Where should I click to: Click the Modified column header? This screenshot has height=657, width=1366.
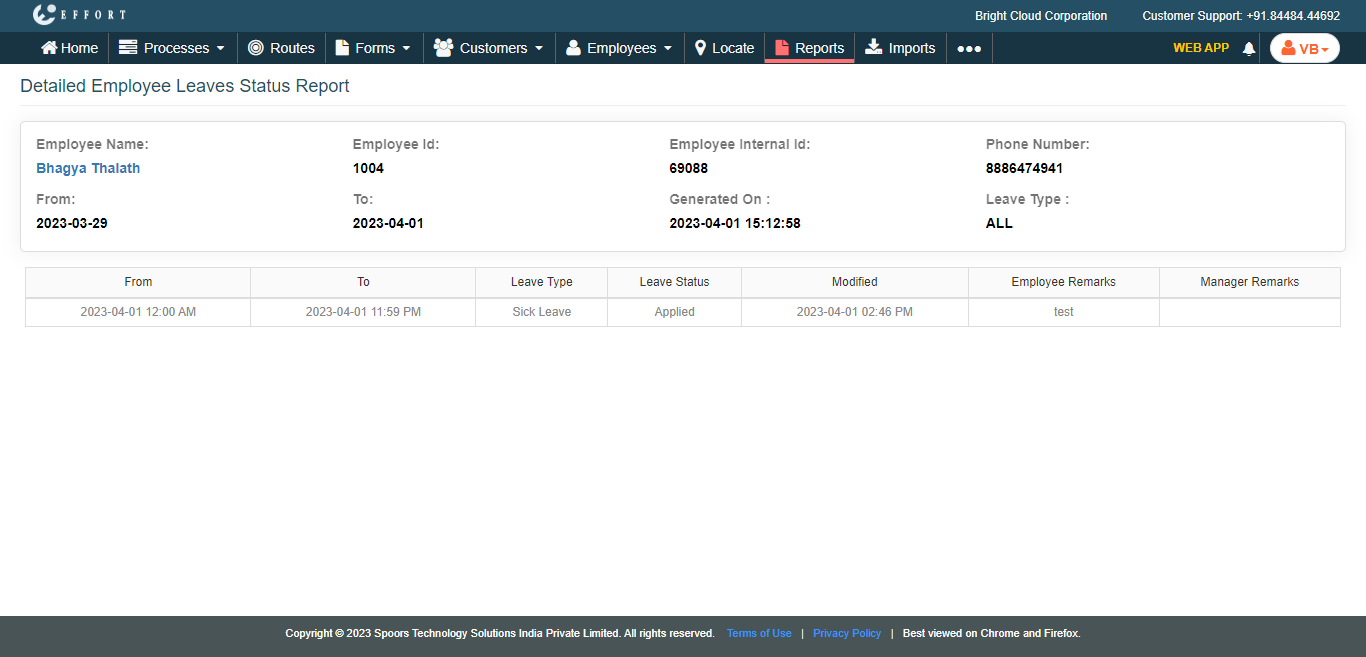[x=854, y=282]
